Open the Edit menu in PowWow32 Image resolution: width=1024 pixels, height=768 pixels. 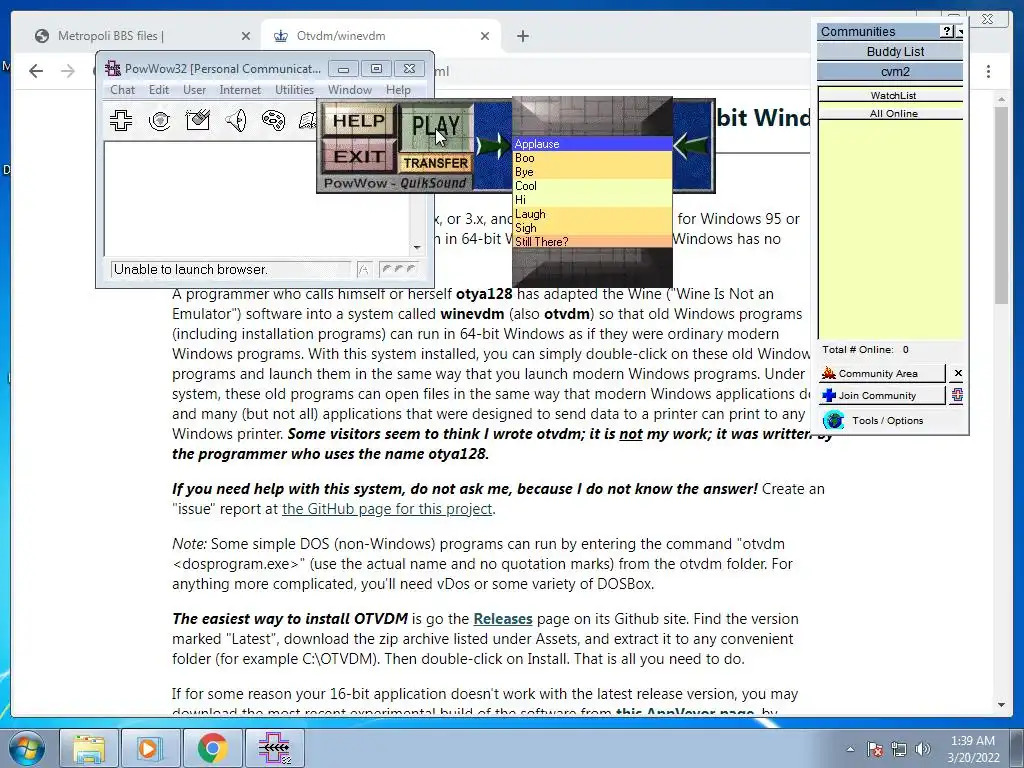pos(159,89)
